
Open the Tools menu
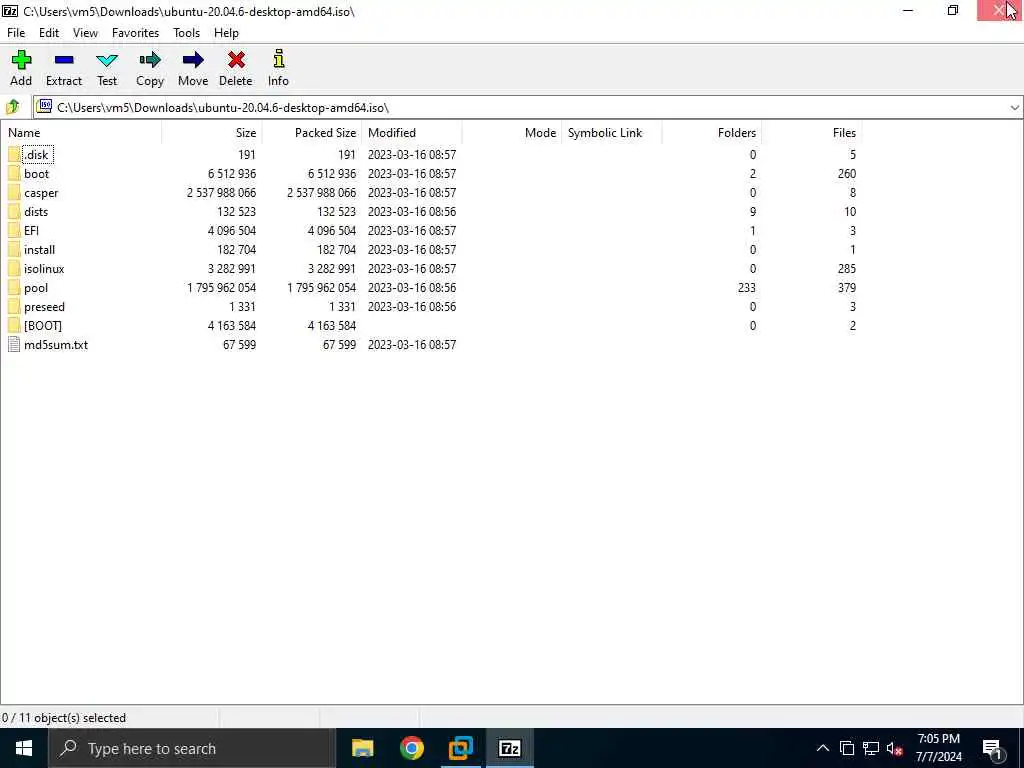[186, 33]
